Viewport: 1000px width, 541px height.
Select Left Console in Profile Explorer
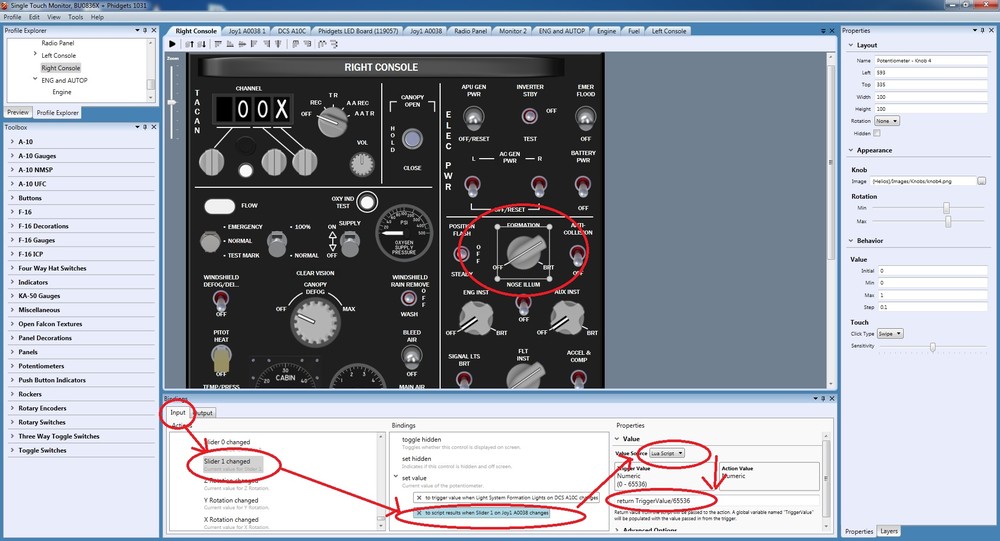tap(59, 56)
